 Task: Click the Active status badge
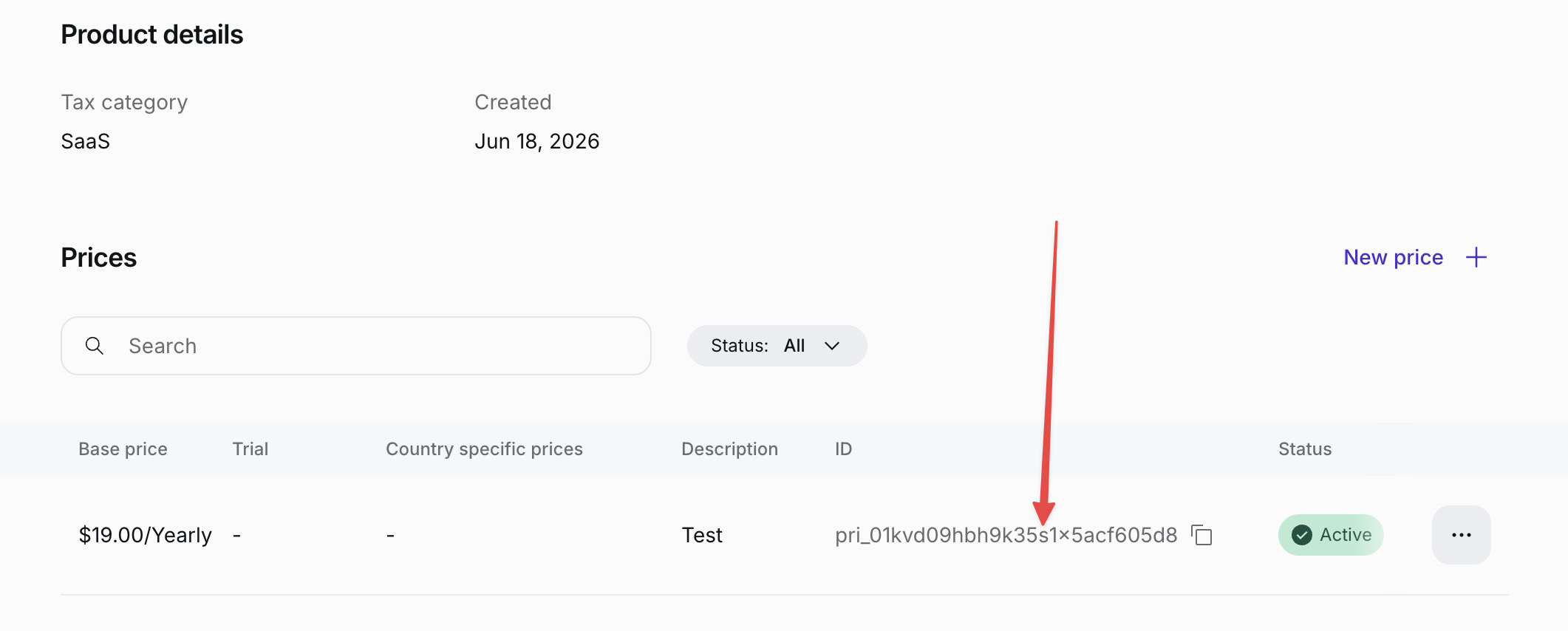1331,535
